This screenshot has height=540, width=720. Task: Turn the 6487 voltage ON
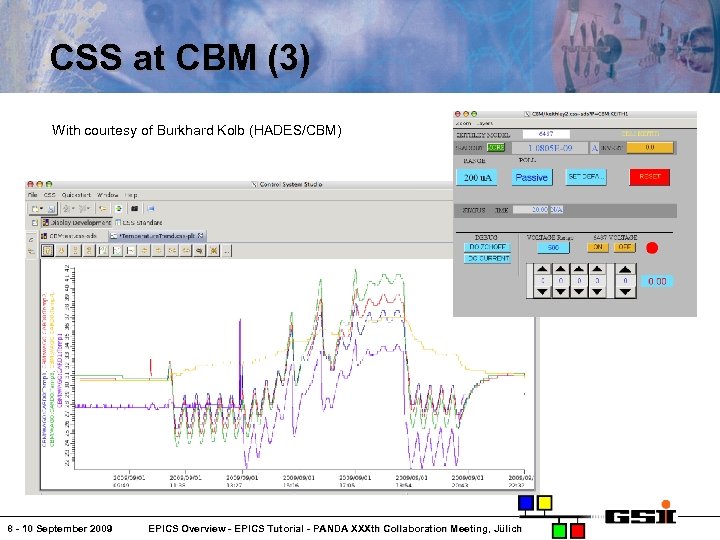pyautogui.click(x=598, y=247)
